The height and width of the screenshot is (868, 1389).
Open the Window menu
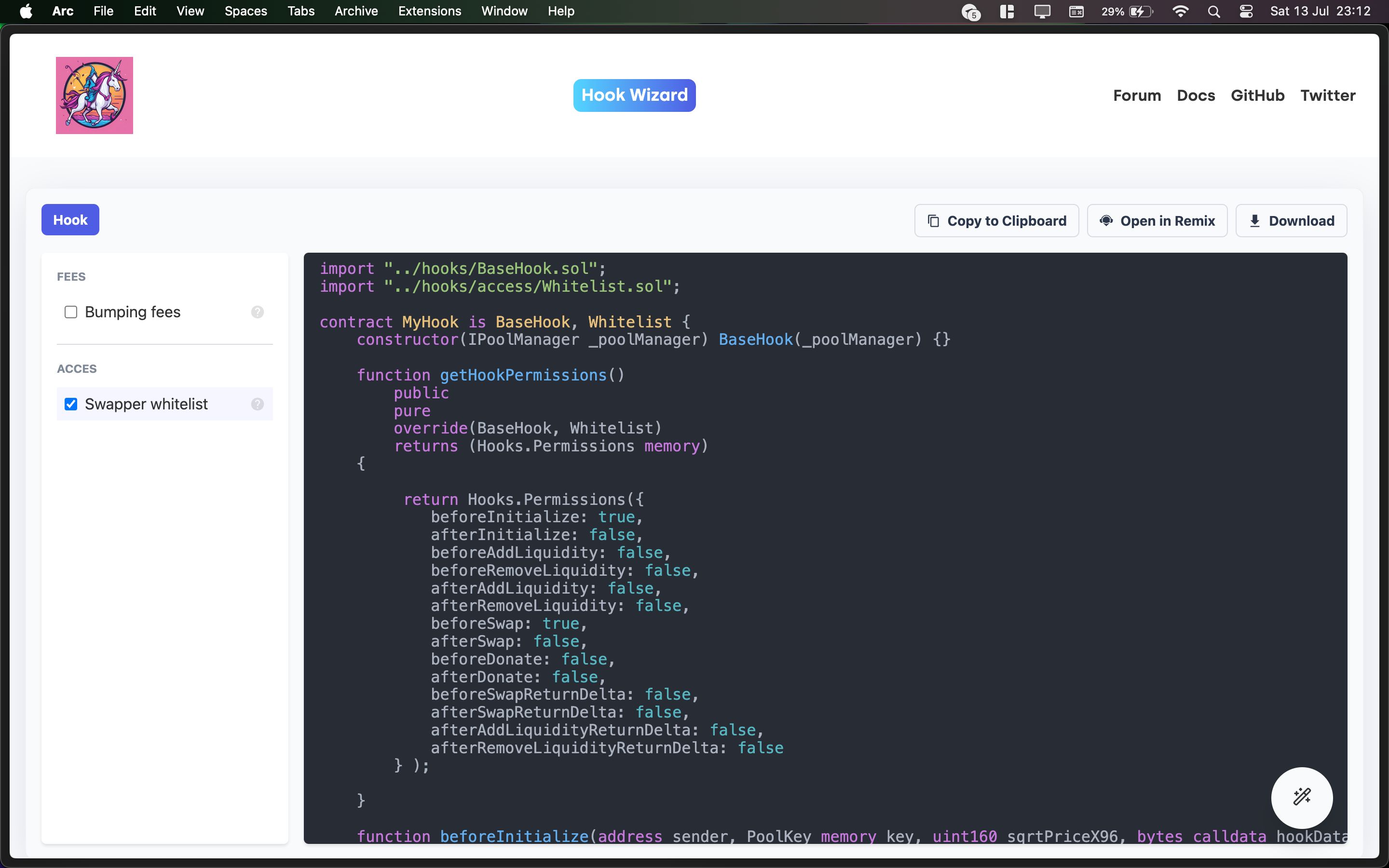point(504,12)
